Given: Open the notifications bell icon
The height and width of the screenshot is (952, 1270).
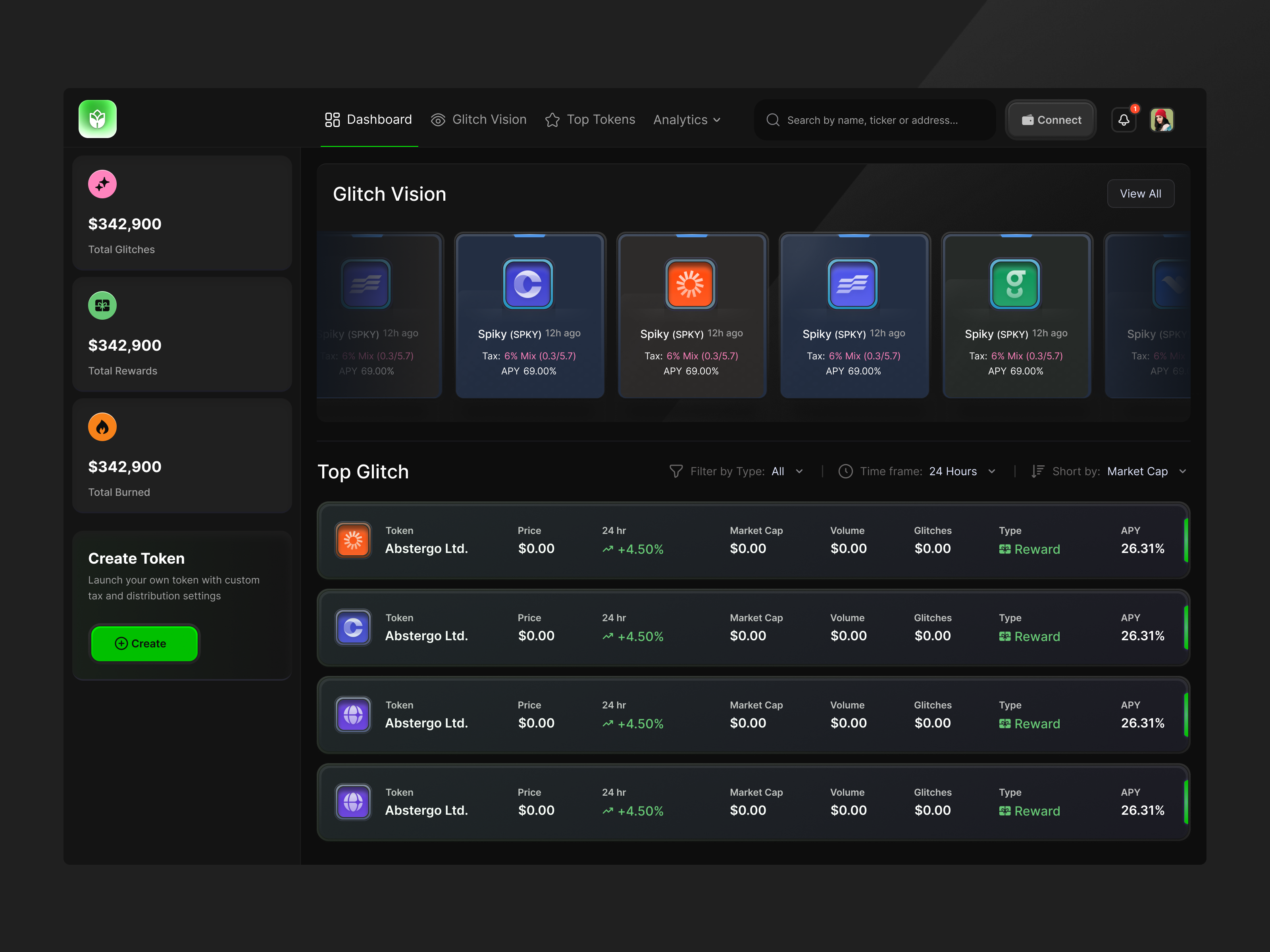Looking at the screenshot, I should coord(1124,120).
